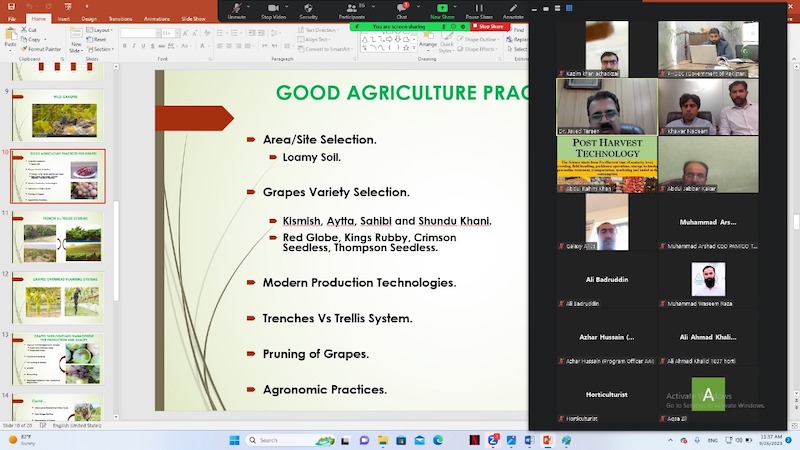Click the Format Painter button
Screen dimensions: 800x450
[43, 48]
